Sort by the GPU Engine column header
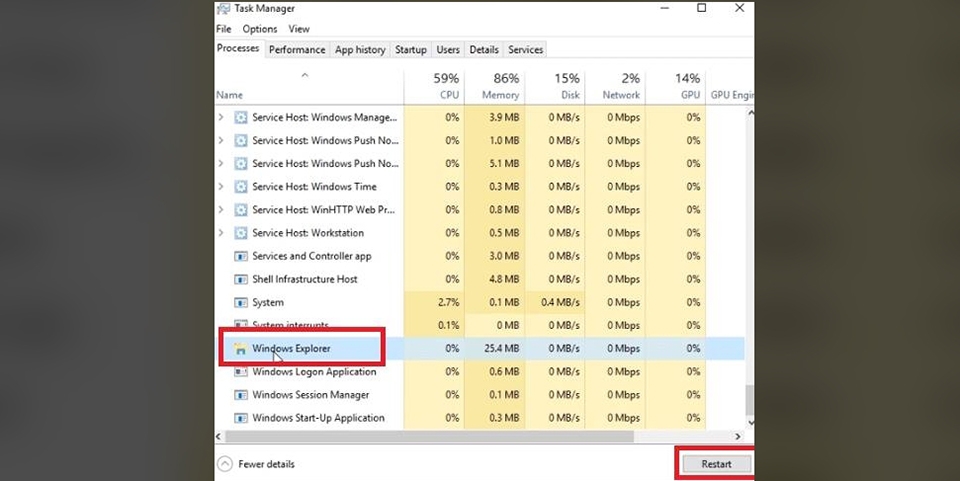Screen dimensions: 960x481 (730, 87)
